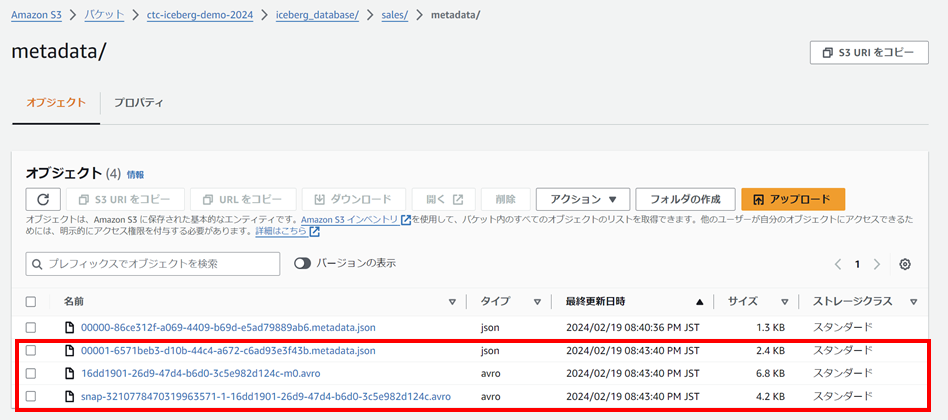
Task: Click size value 2.4 KB
Action: tap(771, 351)
